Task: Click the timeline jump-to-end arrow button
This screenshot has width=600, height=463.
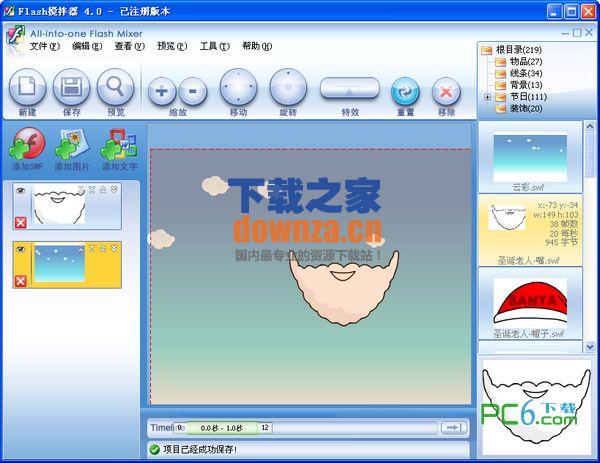Action: point(454,427)
